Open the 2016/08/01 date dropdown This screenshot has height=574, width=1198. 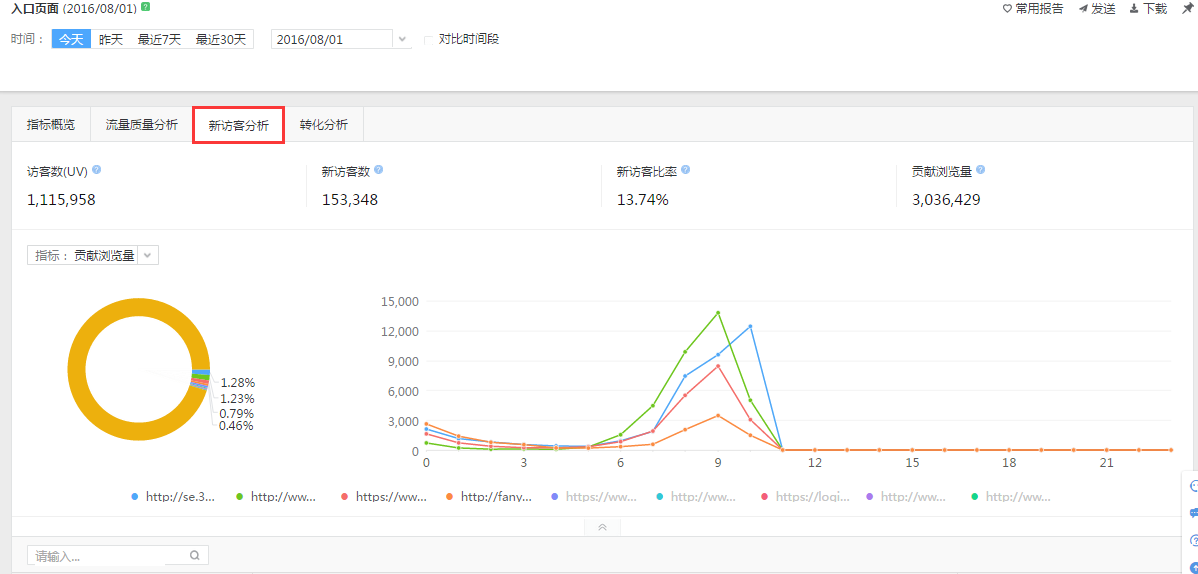402,40
